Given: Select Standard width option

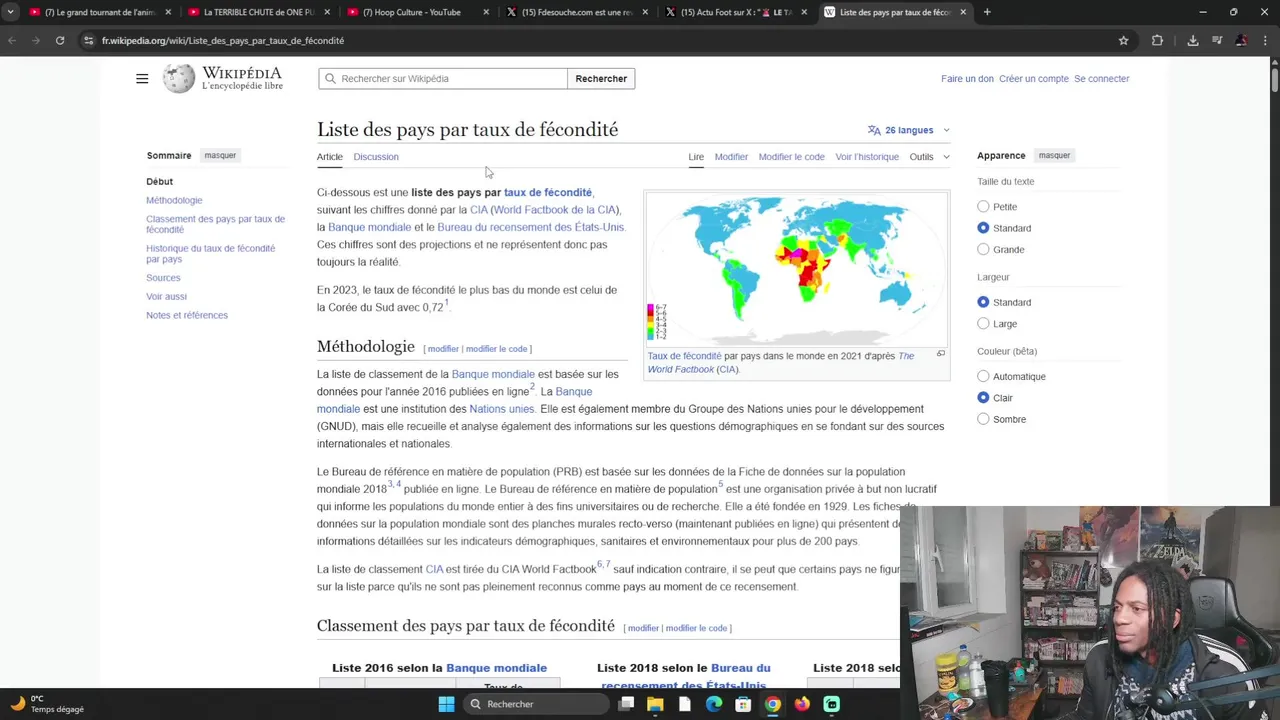Looking at the screenshot, I should click(x=983, y=302).
